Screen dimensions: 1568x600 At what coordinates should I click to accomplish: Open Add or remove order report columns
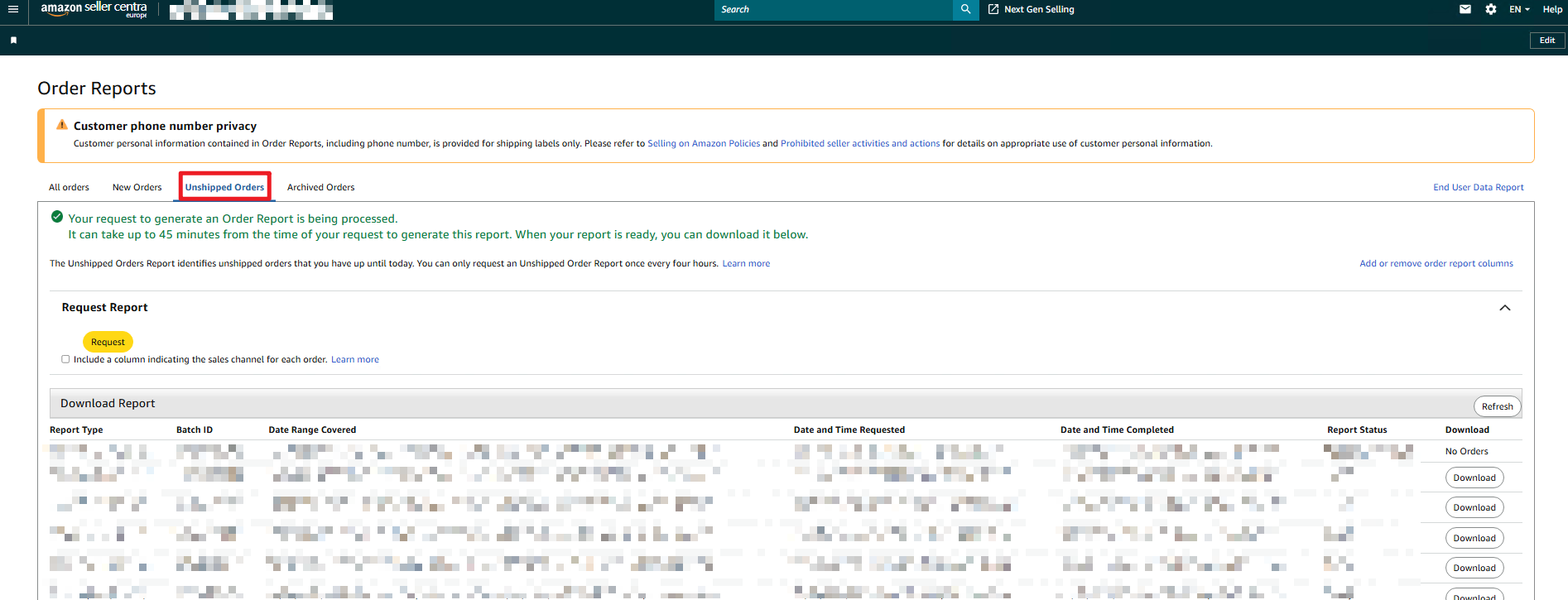1436,263
